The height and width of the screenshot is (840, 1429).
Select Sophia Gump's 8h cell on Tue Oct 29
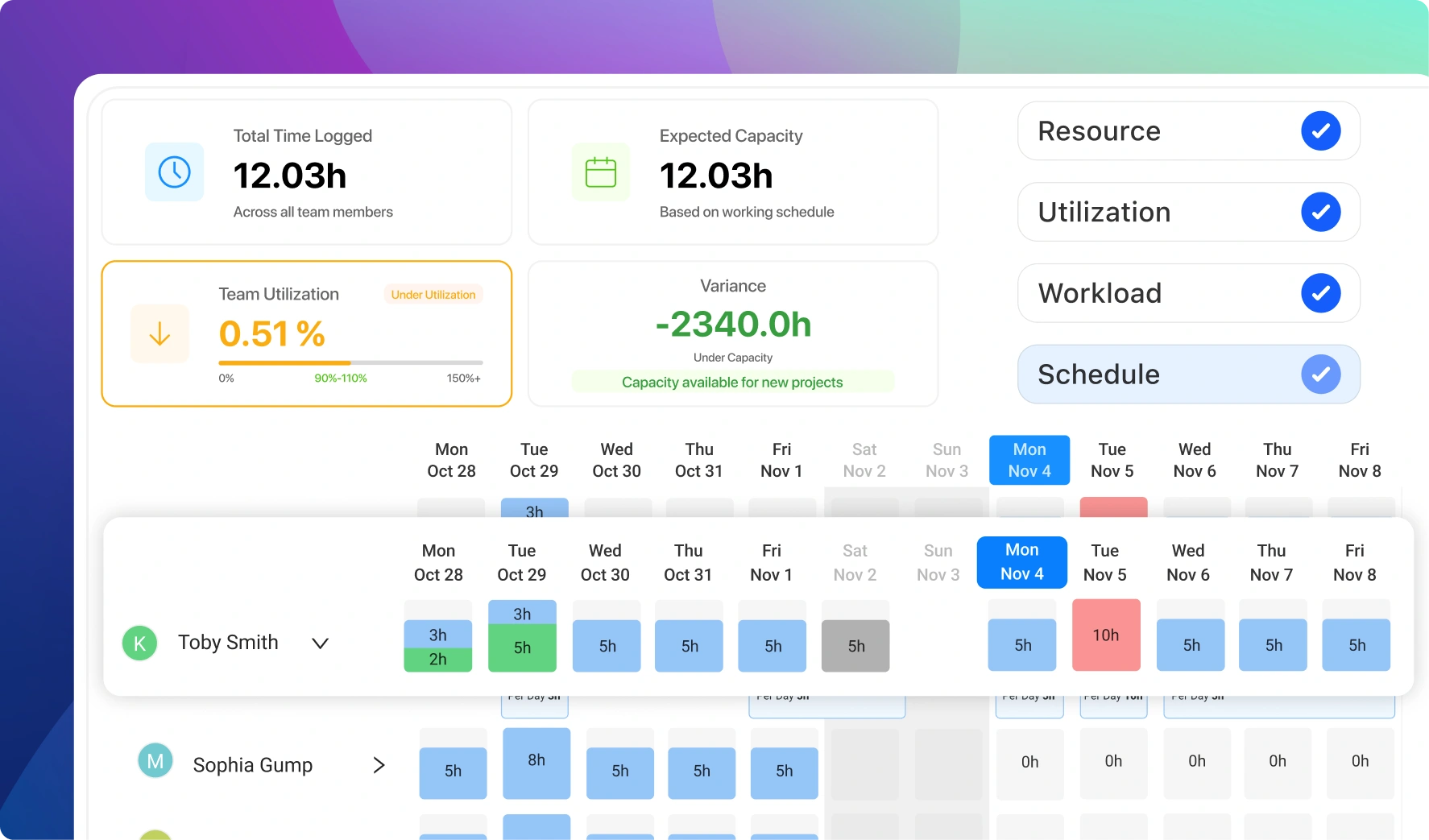click(x=536, y=760)
